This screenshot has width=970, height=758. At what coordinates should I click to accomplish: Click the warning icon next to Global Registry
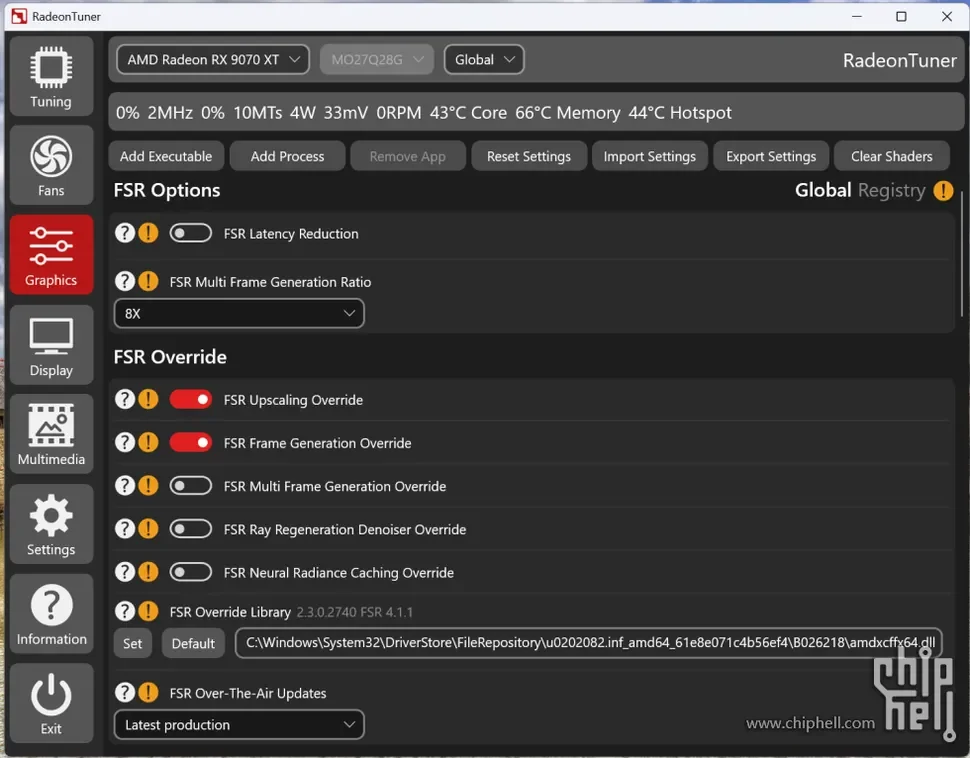pos(943,191)
